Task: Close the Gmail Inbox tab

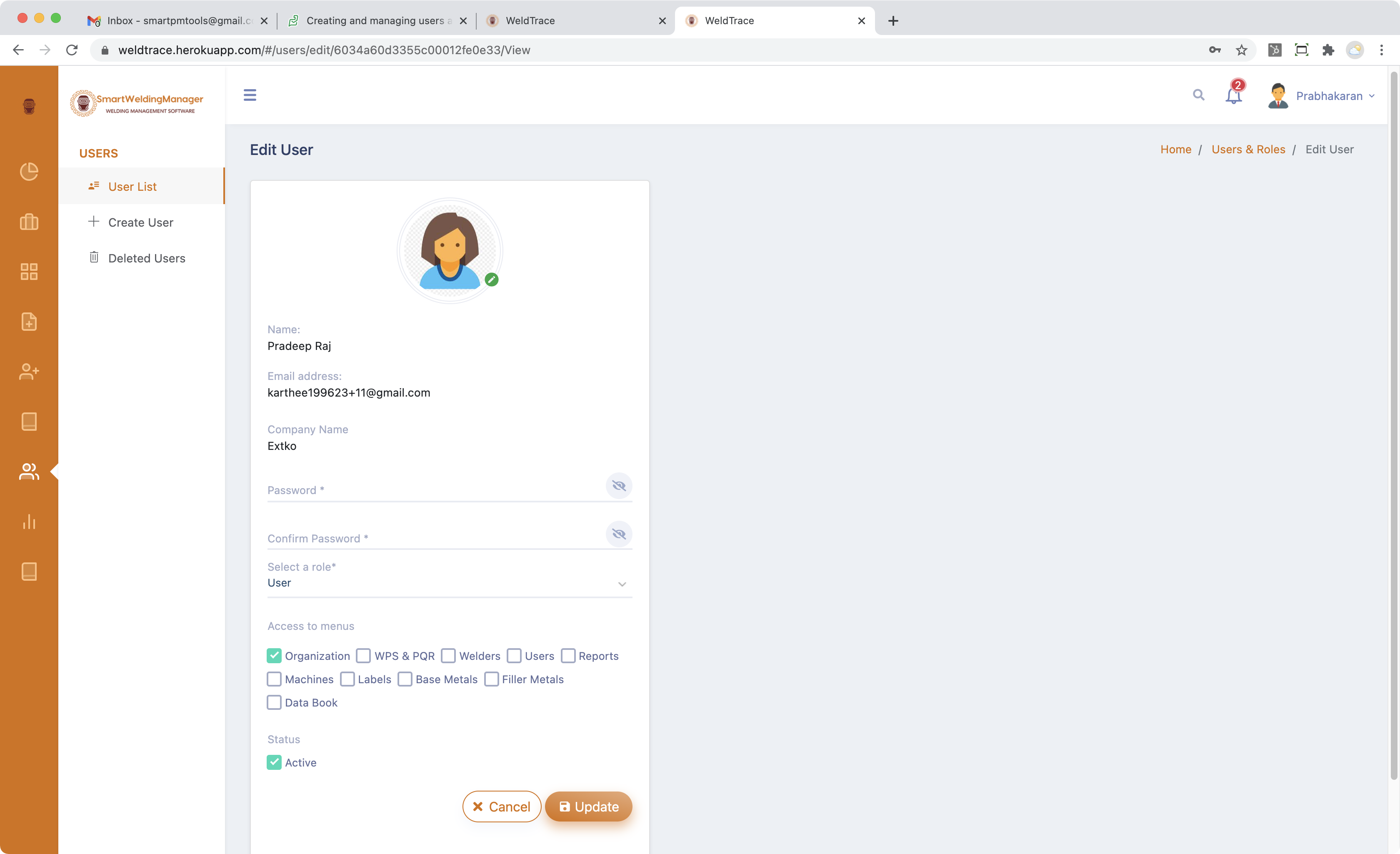Action: coord(264,20)
